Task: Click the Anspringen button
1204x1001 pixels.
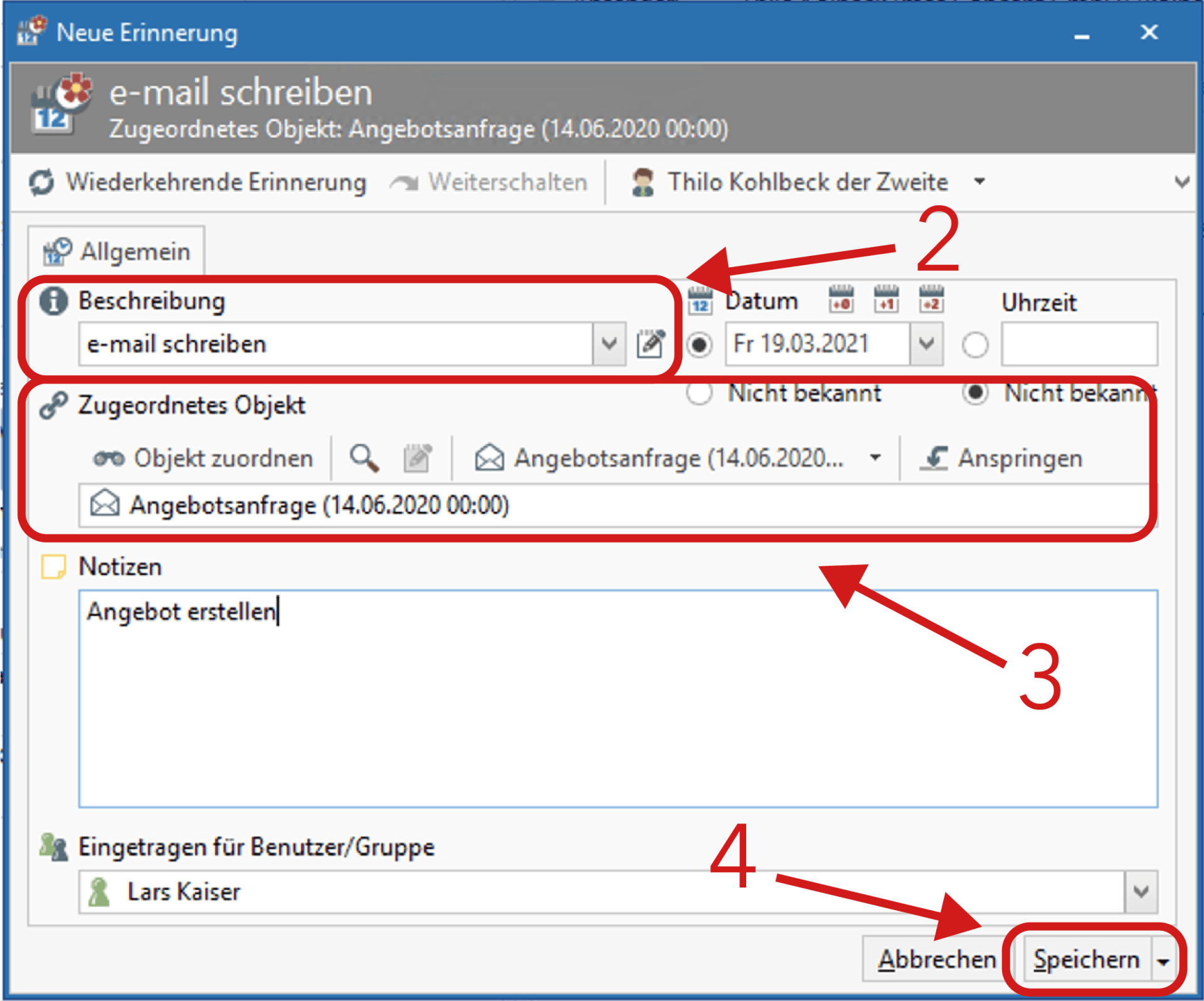Action: pyautogui.click(x=1001, y=458)
